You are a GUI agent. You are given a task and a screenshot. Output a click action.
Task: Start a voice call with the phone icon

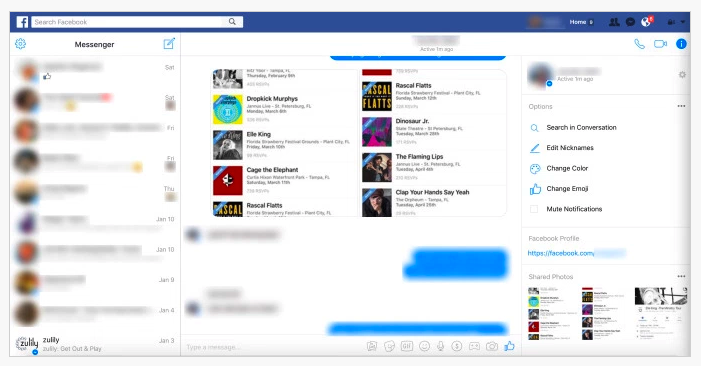(640, 44)
